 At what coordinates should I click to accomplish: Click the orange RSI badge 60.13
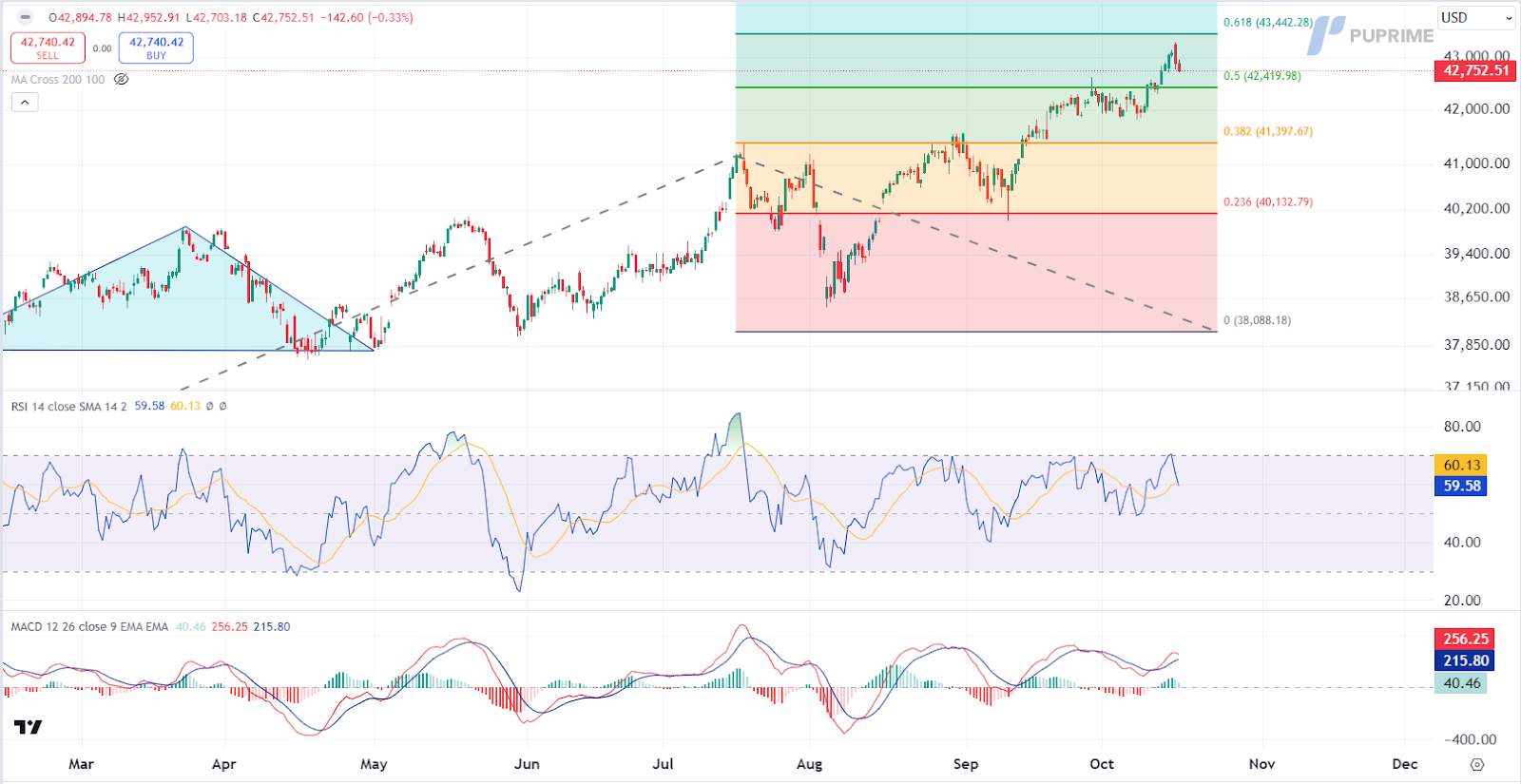click(1461, 465)
